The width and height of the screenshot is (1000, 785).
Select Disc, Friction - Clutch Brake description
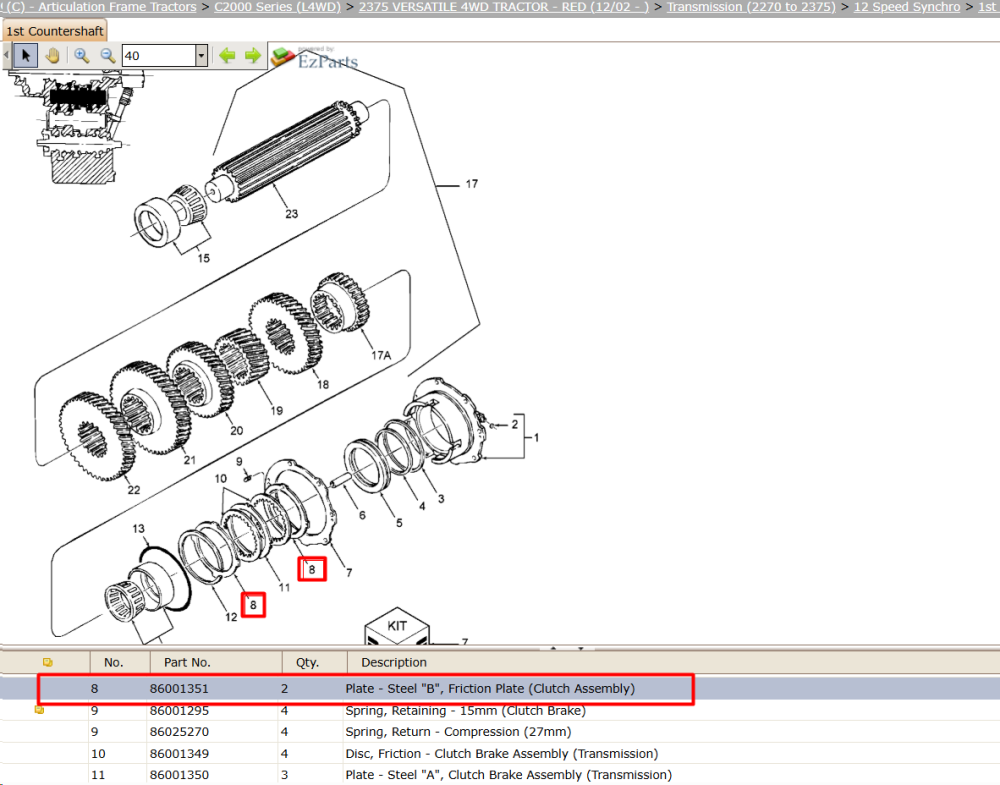click(501, 753)
